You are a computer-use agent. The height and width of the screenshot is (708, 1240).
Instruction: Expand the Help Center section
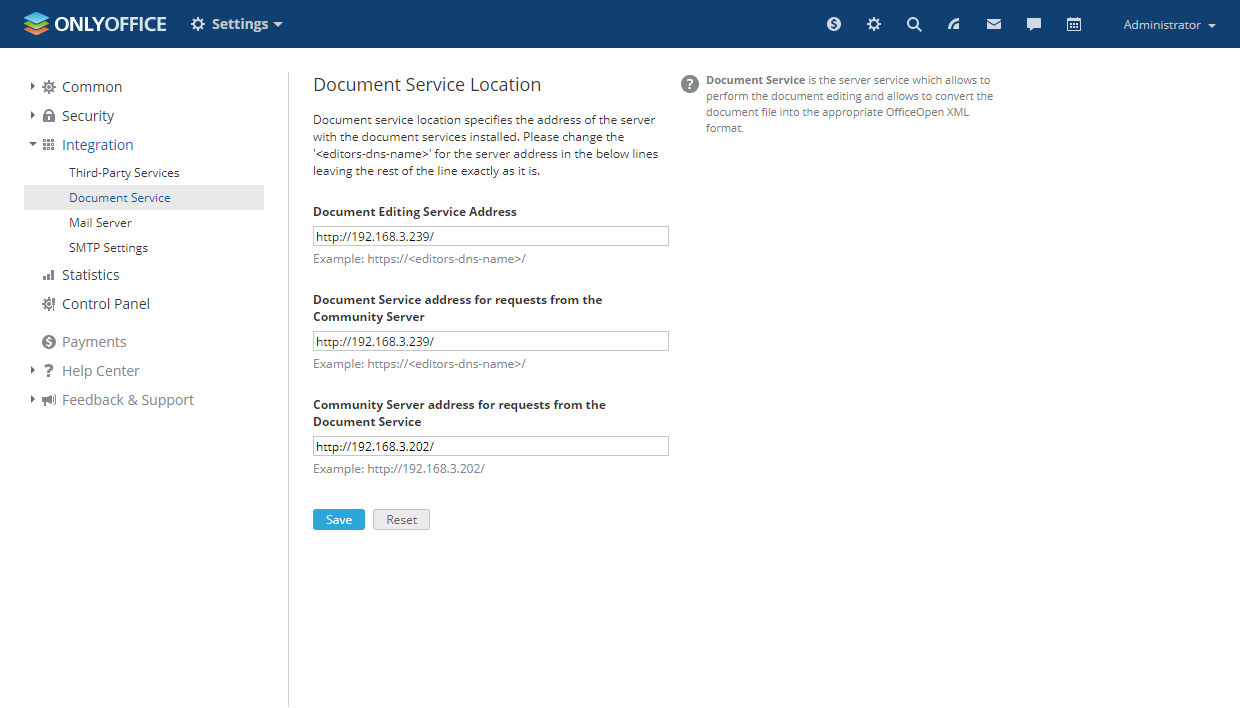(x=32, y=370)
